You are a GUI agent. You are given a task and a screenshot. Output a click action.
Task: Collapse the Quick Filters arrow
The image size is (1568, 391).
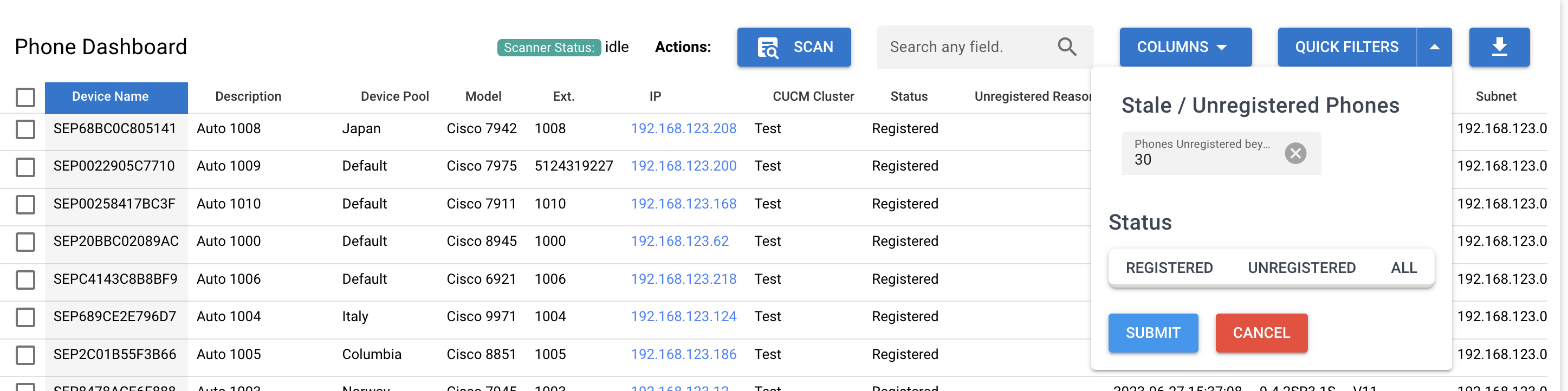coord(1434,47)
